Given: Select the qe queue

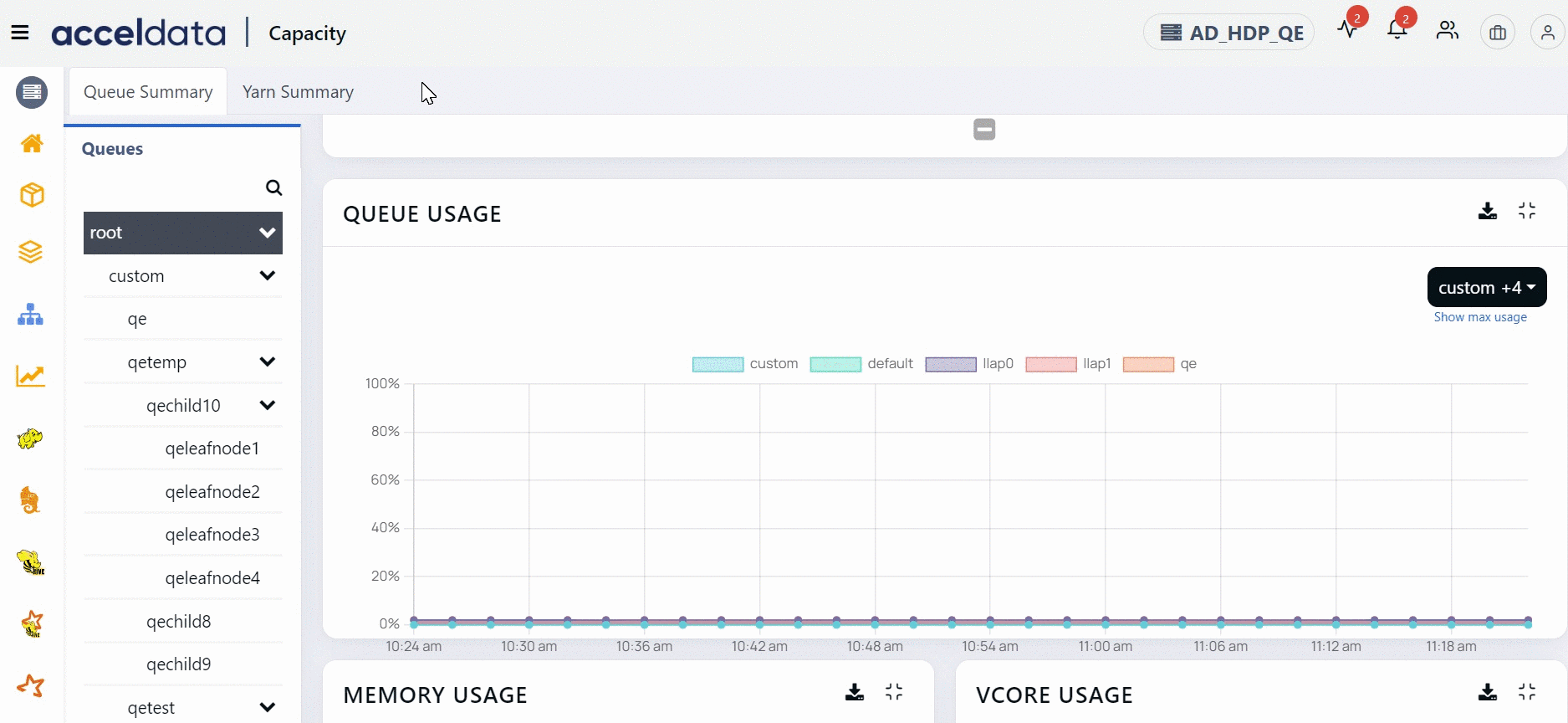Looking at the screenshot, I should click(137, 319).
